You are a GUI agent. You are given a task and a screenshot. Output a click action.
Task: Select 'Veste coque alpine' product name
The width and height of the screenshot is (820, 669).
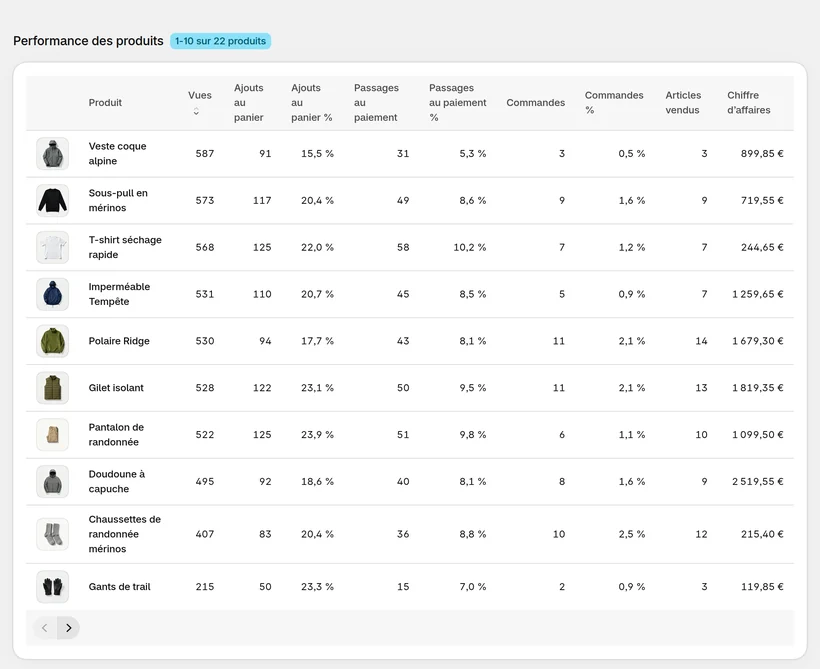pos(117,154)
